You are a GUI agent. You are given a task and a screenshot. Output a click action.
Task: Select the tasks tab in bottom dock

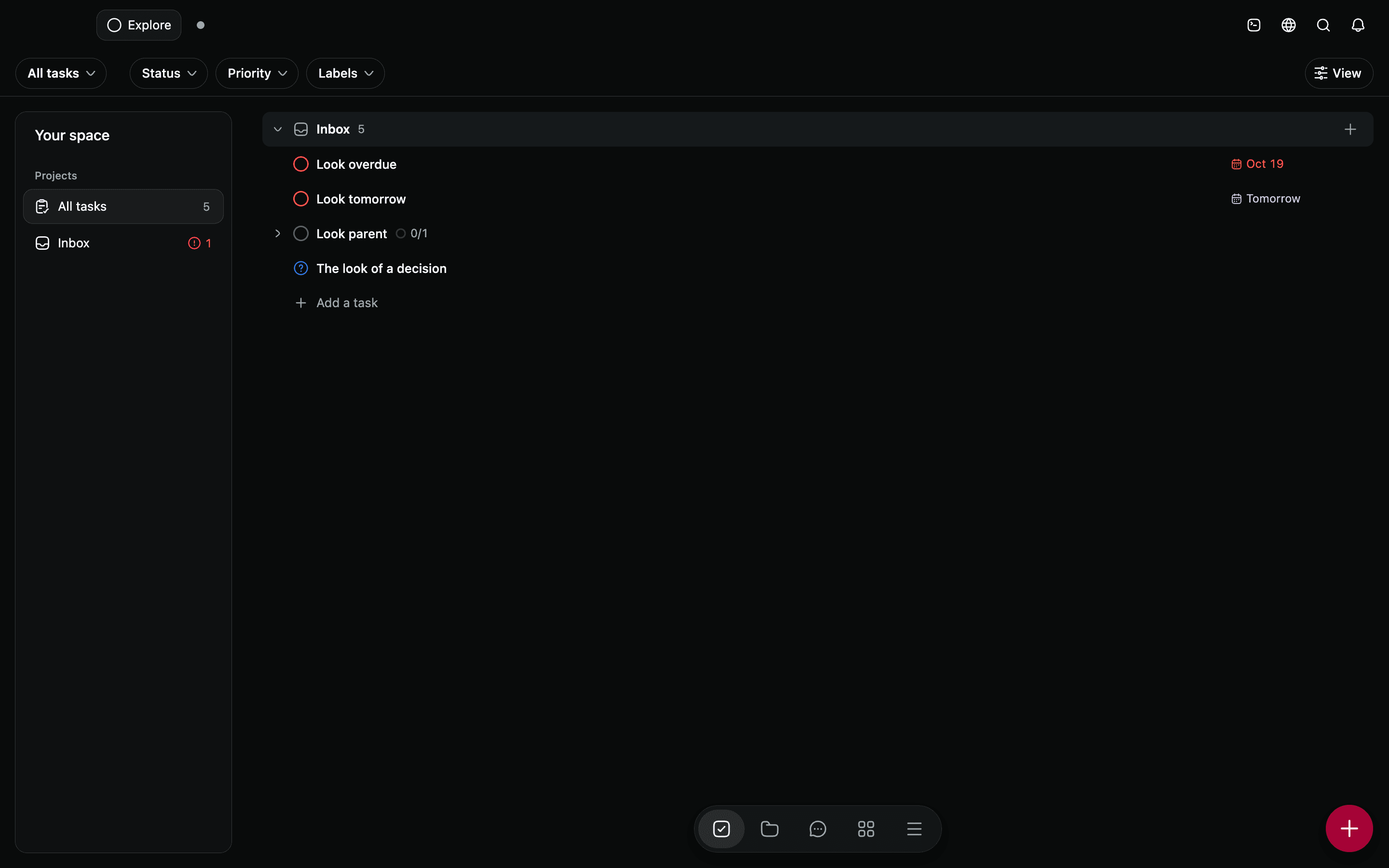722,828
